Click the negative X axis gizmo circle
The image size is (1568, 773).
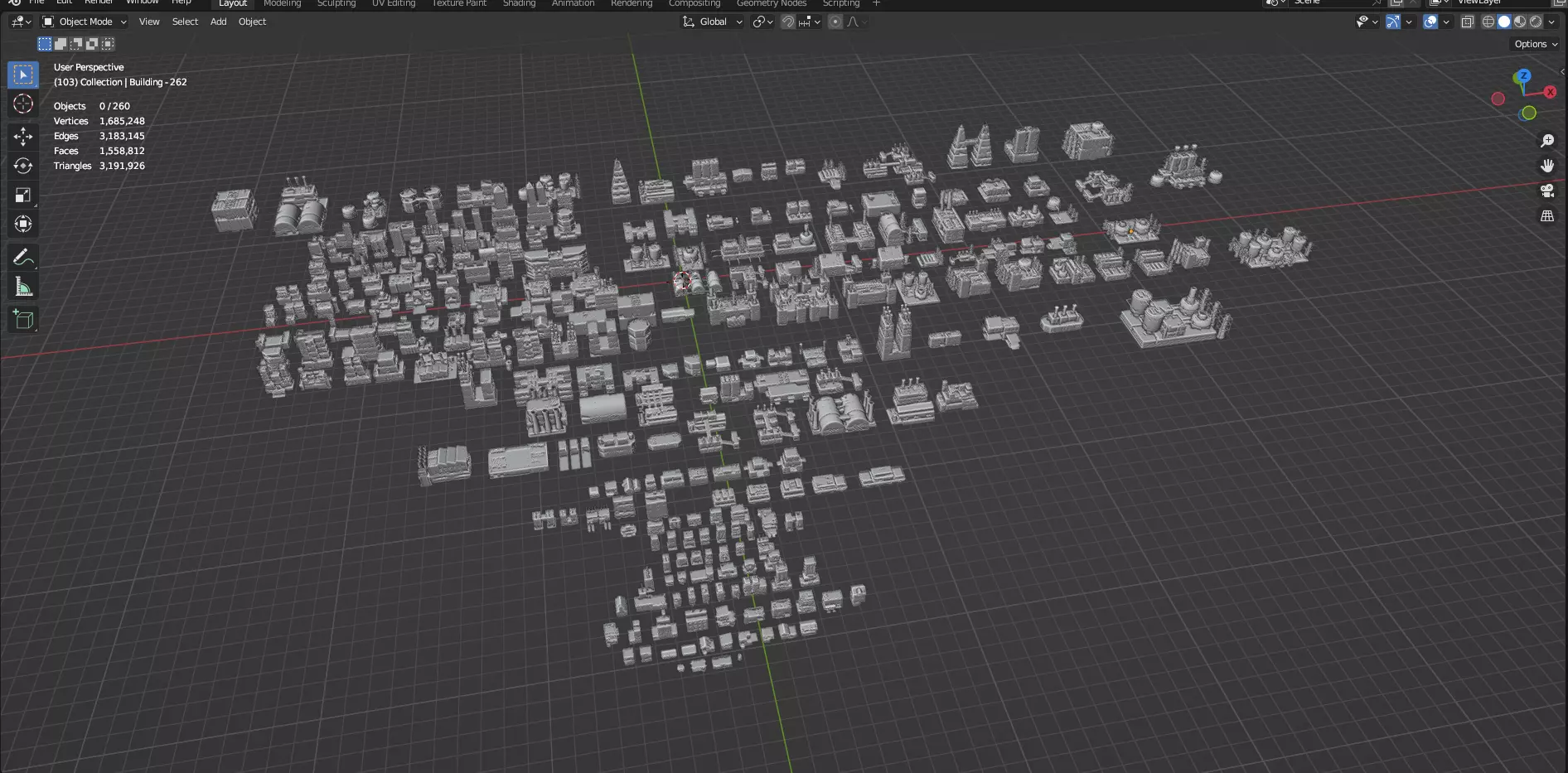pos(1498,99)
